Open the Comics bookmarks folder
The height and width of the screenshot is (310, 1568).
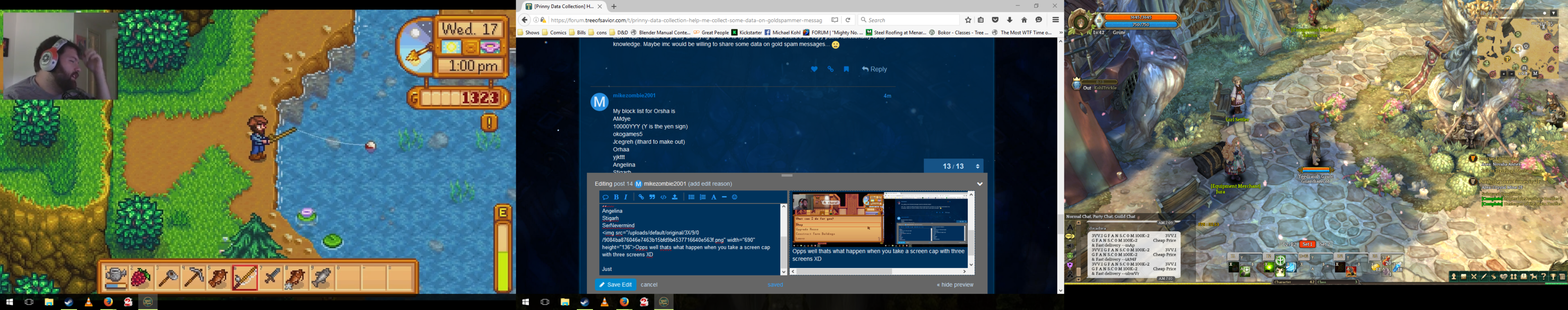(x=554, y=32)
